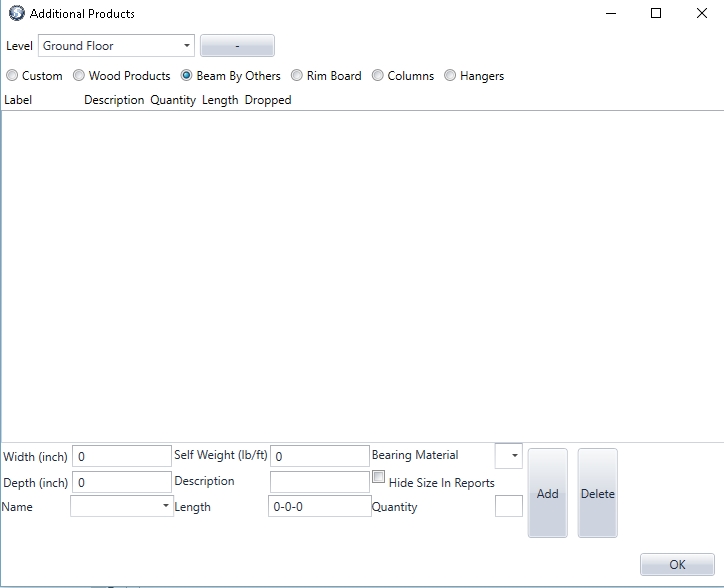Click the Additional Products window app icon

pyautogui.click(x=17, y=14)
